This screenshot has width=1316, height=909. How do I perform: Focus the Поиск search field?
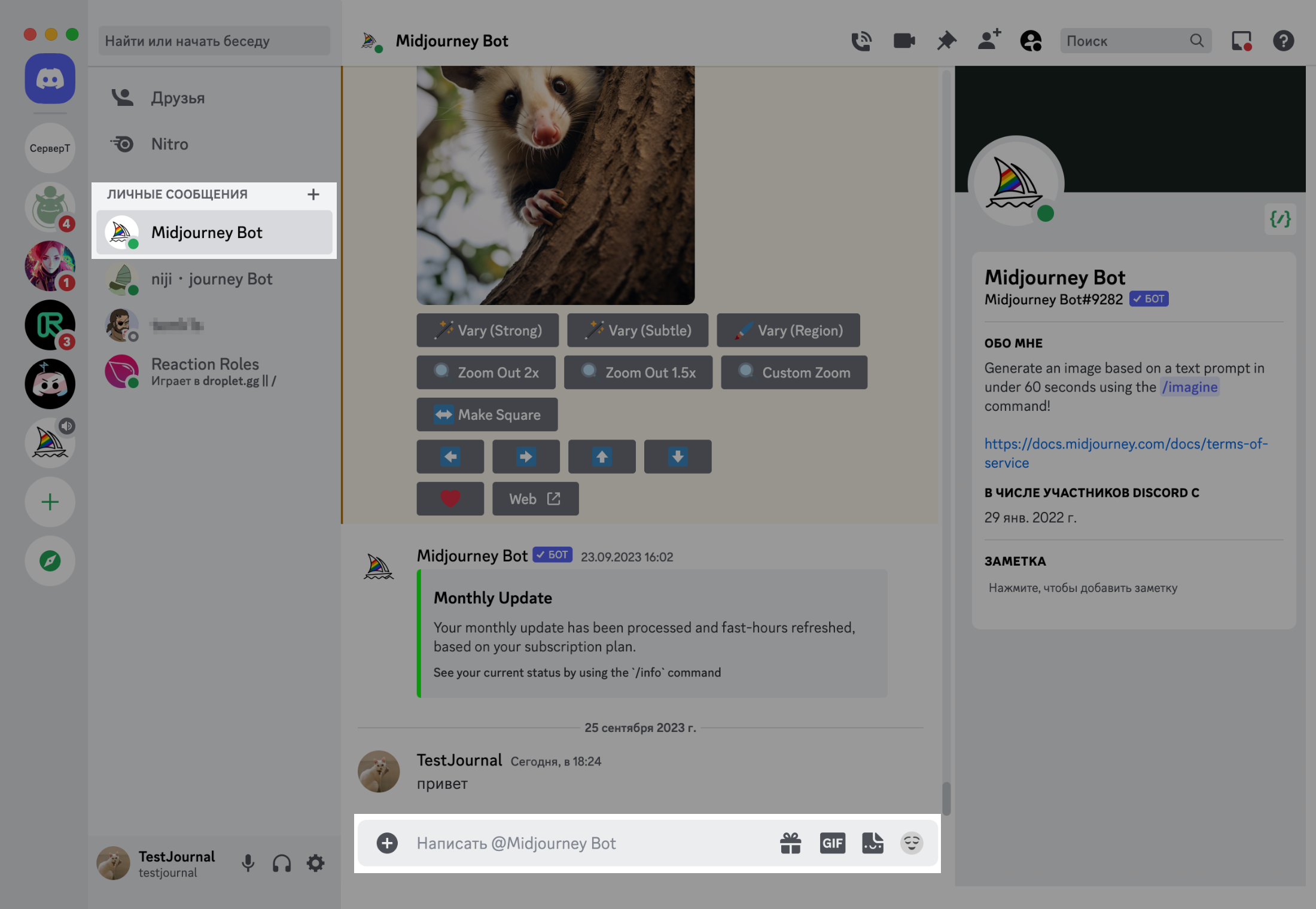click(x=1135, y=41)
